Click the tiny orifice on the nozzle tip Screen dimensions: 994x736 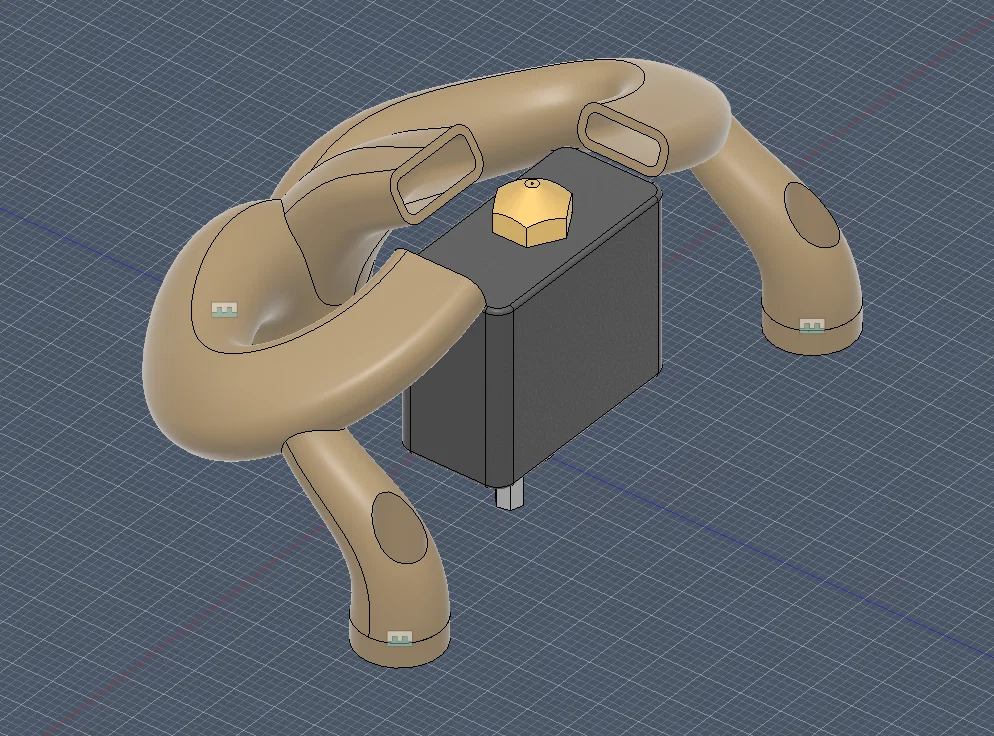pyautogui.click(x=532, y=184)
